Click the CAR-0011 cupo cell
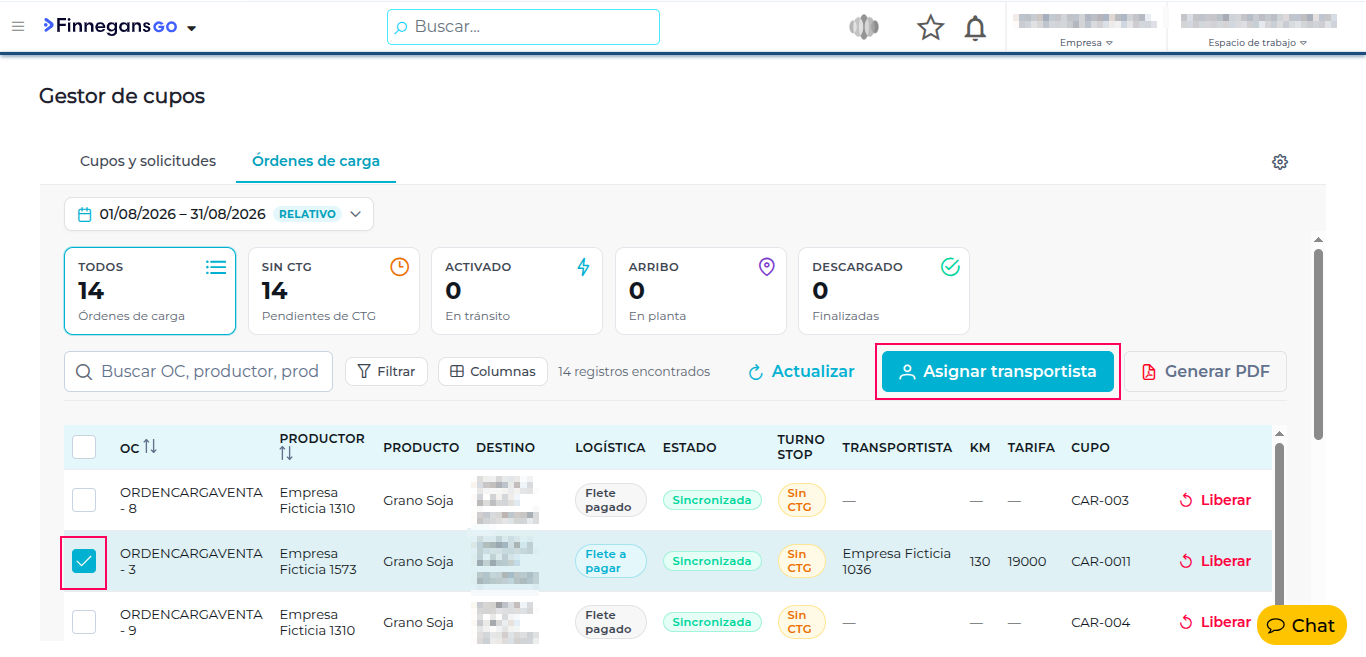This screenshot has width=1366, height=657. [1101, 561]
